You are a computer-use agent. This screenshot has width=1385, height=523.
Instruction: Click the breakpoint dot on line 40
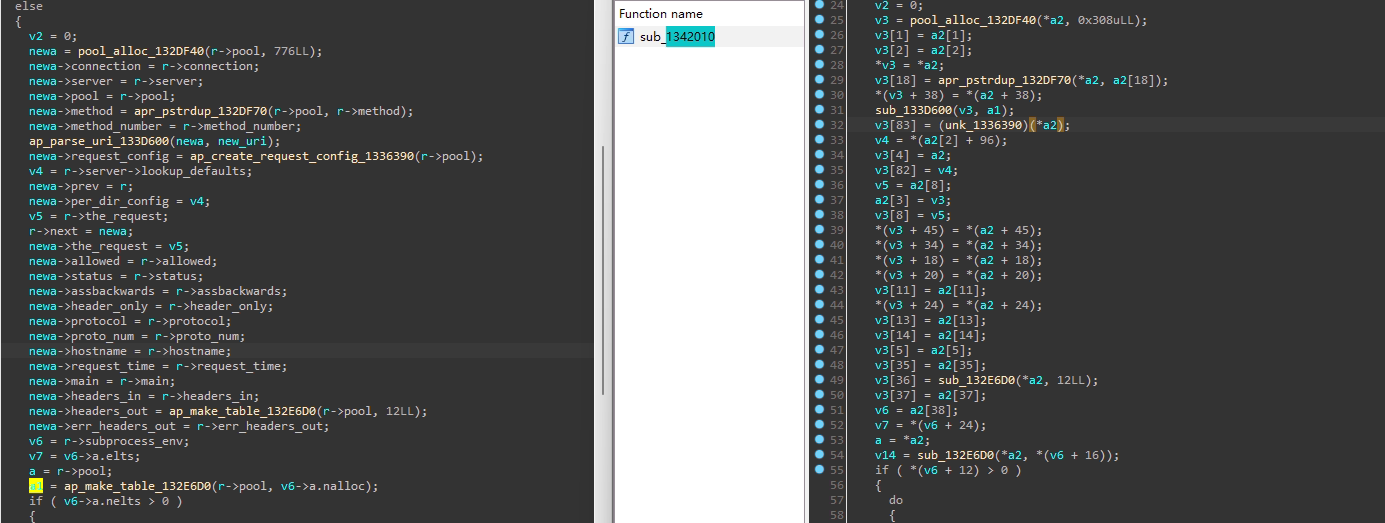(819, 245)
